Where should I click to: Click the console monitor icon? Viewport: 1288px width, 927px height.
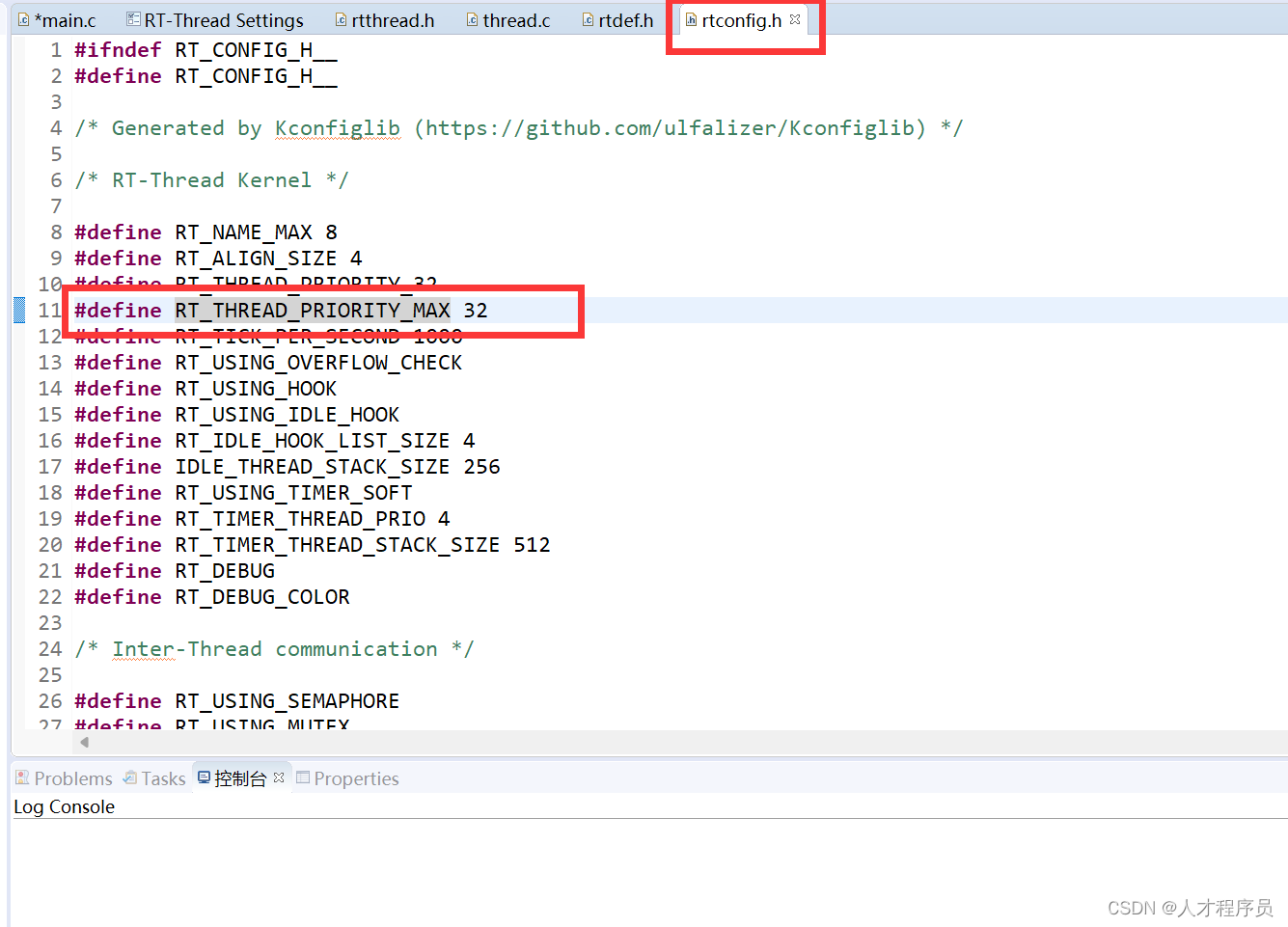point(204,777)
